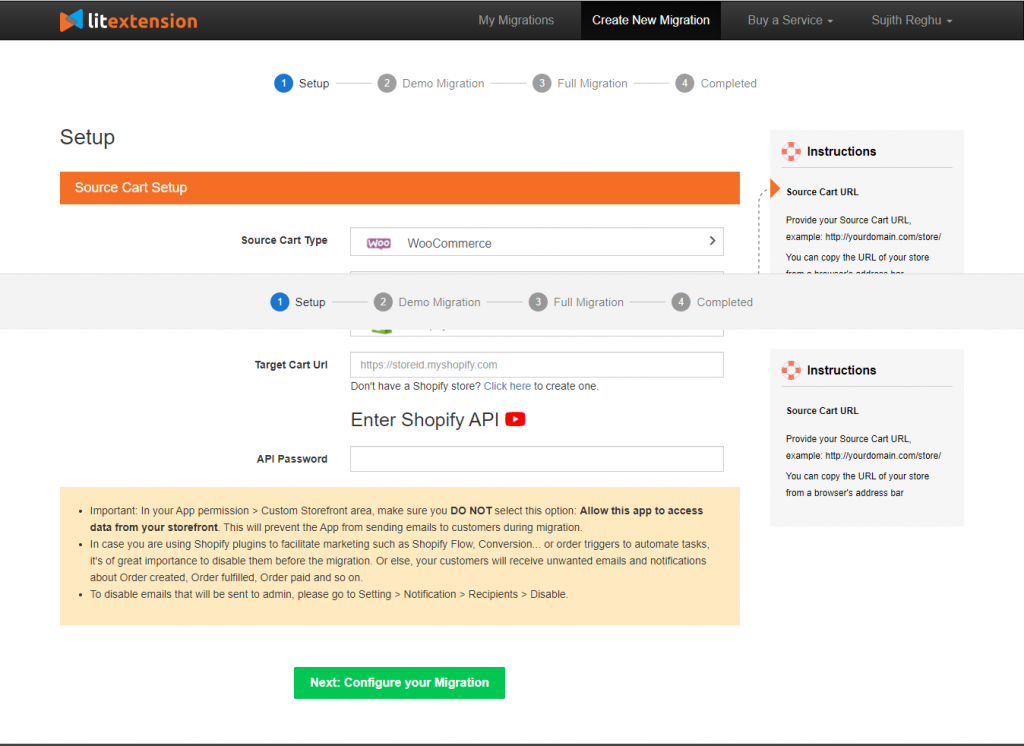Click step 3 Full Migration circle in top stepper
Viewport: 1024px width, 746px height.
click(542, 84)
